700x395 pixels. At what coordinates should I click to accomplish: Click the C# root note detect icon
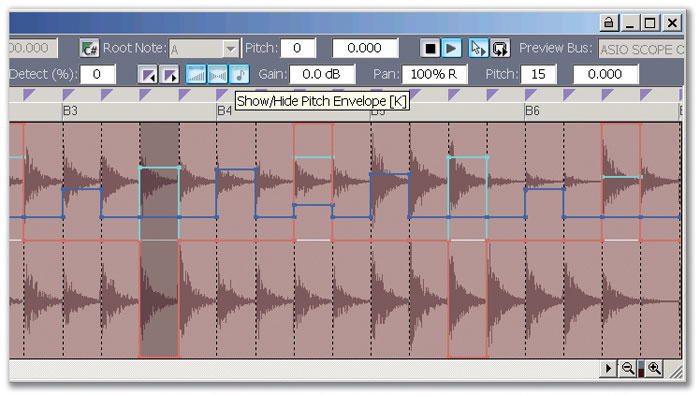[x=89, y=48]
